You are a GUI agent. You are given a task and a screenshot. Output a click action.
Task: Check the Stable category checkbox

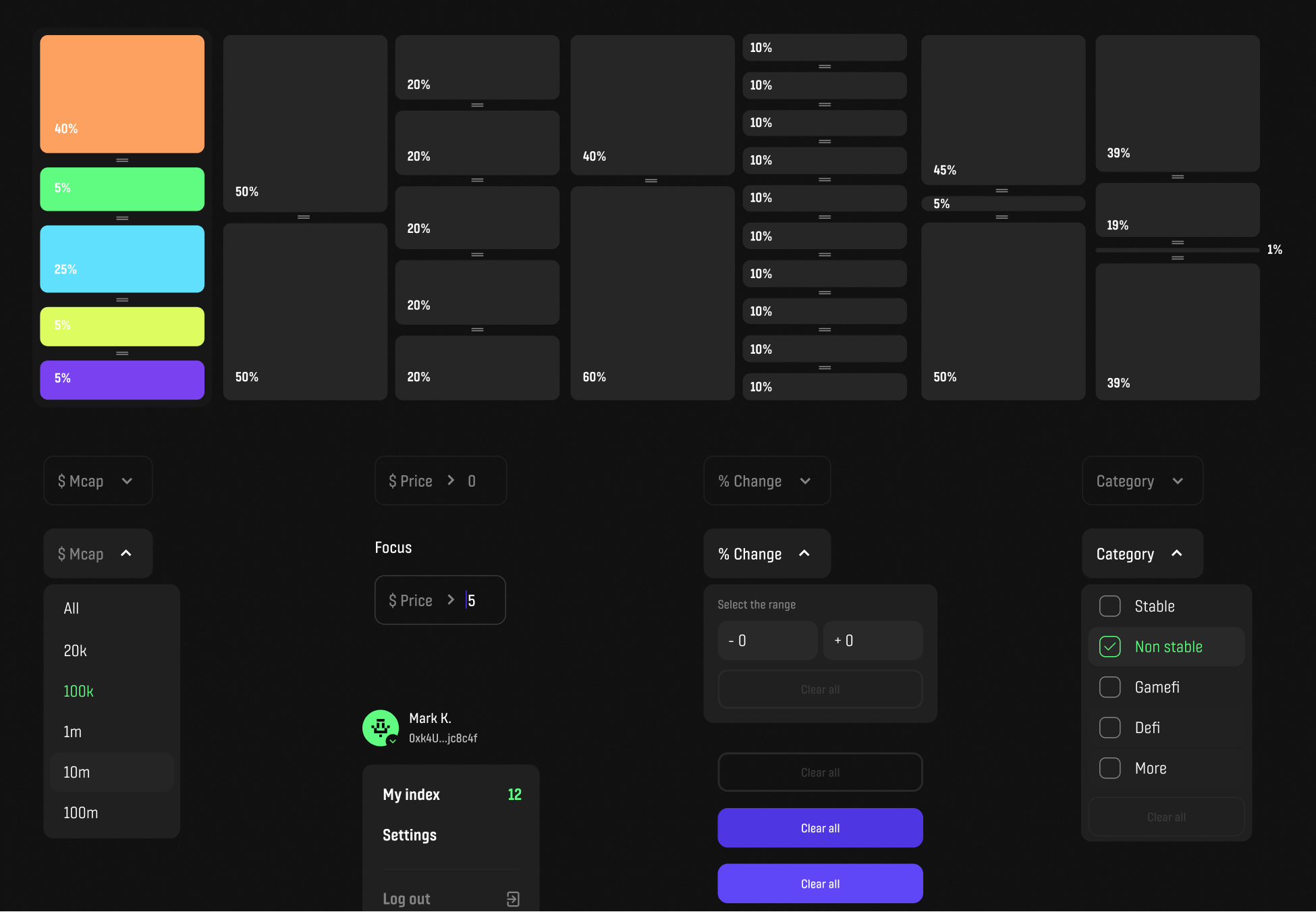(x=1110, y=606)
